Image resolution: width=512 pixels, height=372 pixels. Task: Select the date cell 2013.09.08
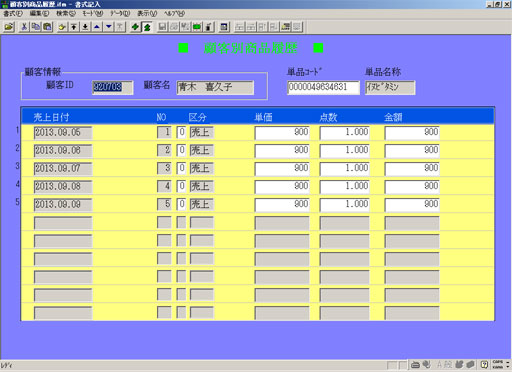pos(63,186)
